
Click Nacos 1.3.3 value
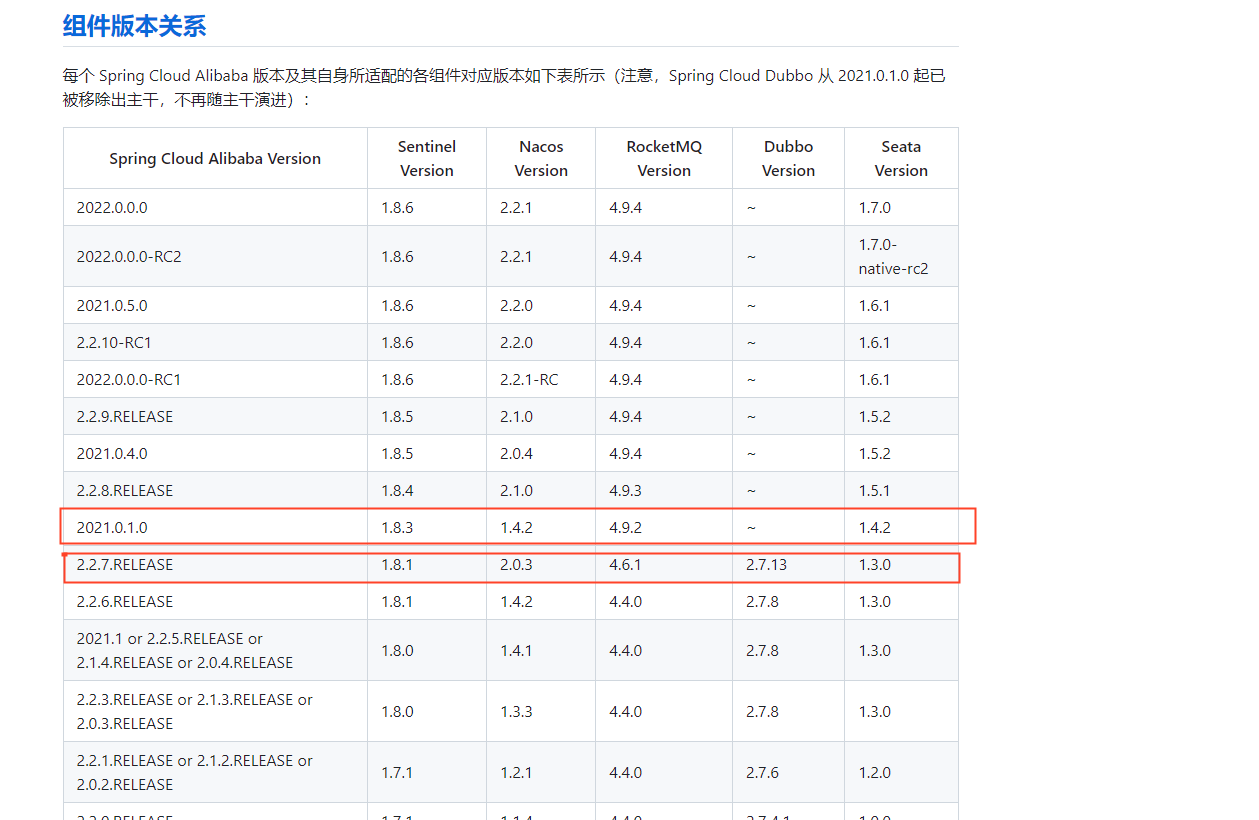(x=516, y=711)
